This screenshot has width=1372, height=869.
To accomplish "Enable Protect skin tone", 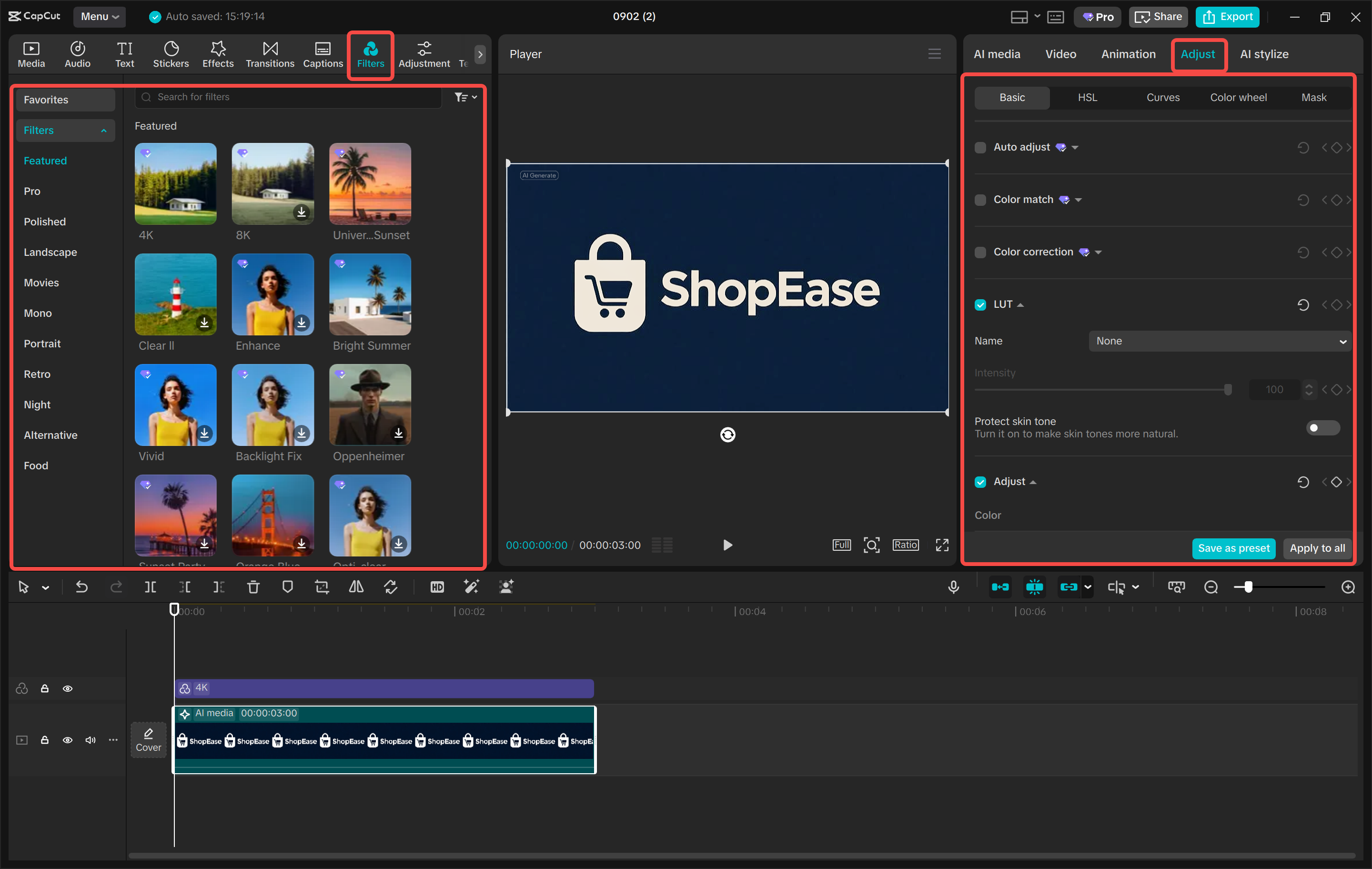I will [1323, 427].
